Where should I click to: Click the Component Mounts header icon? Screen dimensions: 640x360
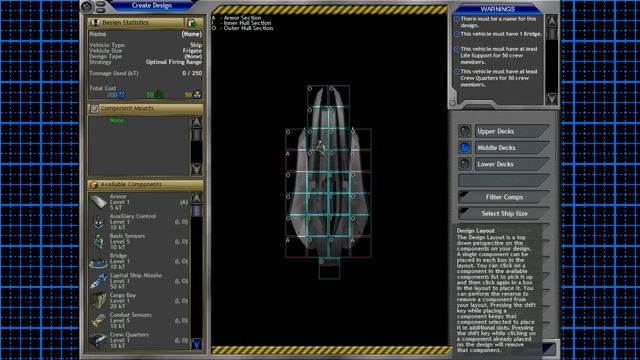point(94,108)
